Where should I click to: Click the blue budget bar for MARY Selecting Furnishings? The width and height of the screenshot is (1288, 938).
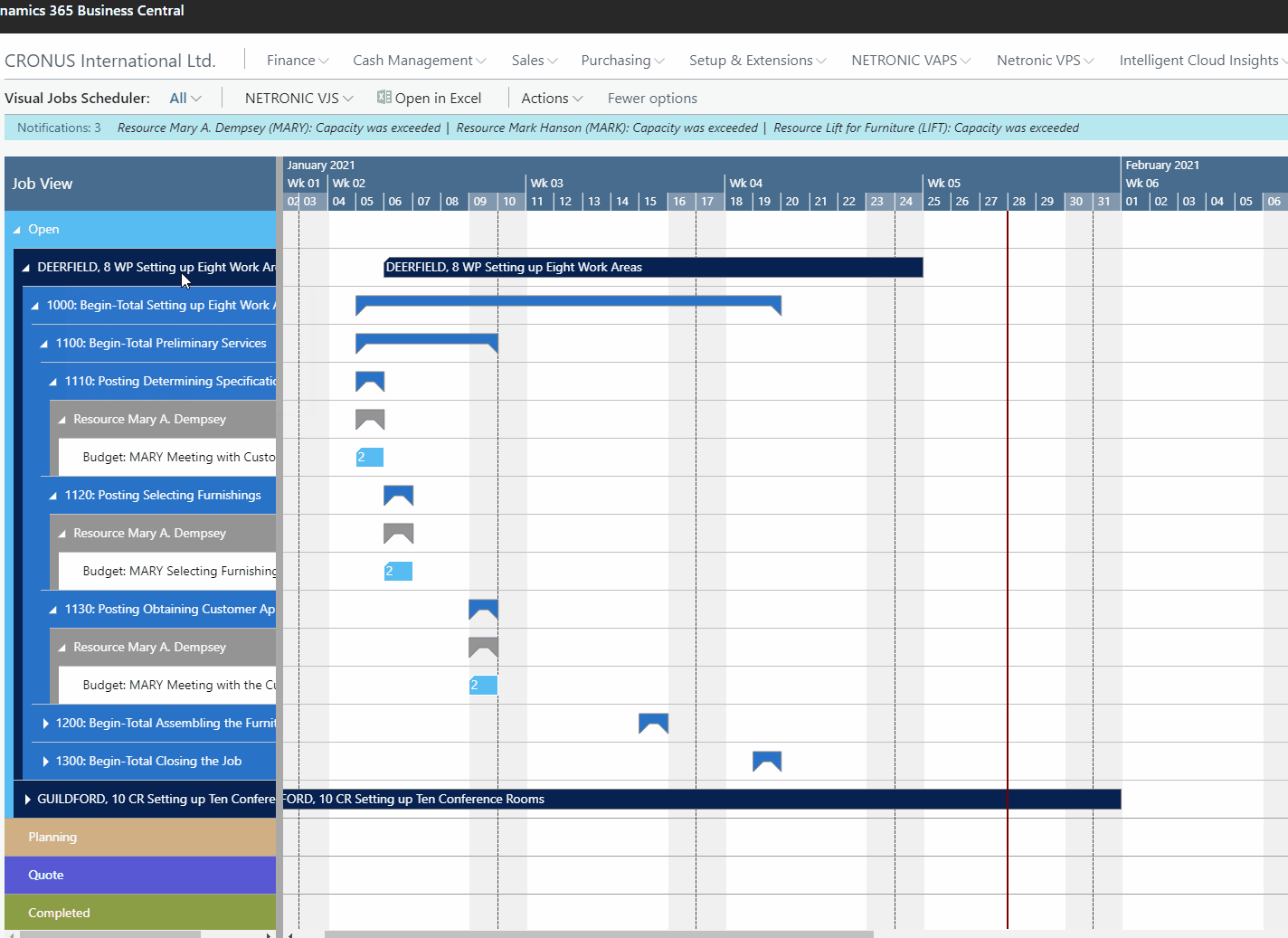click(398, 571)
